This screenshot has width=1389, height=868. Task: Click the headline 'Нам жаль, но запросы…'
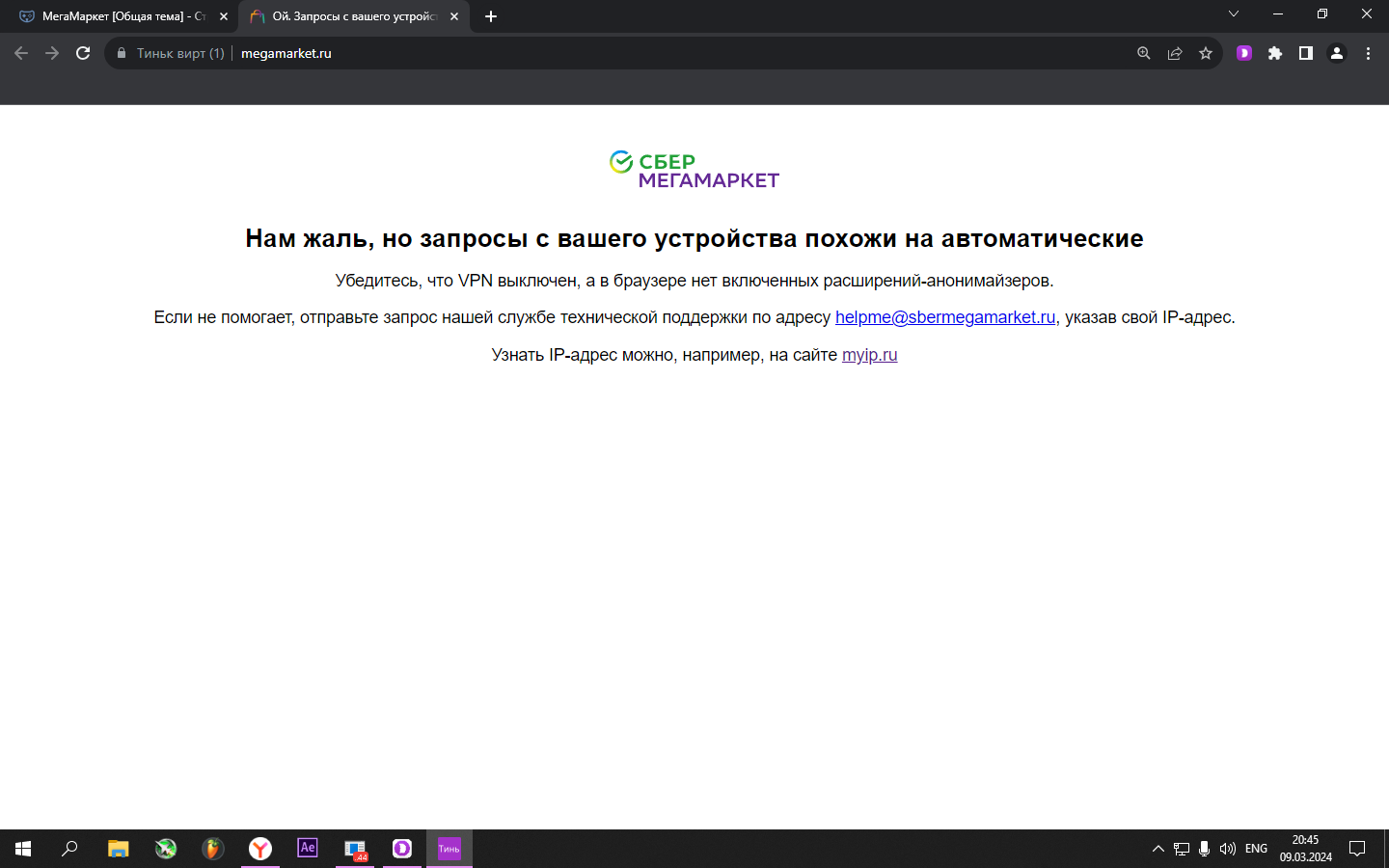click(x=694, y=238)
